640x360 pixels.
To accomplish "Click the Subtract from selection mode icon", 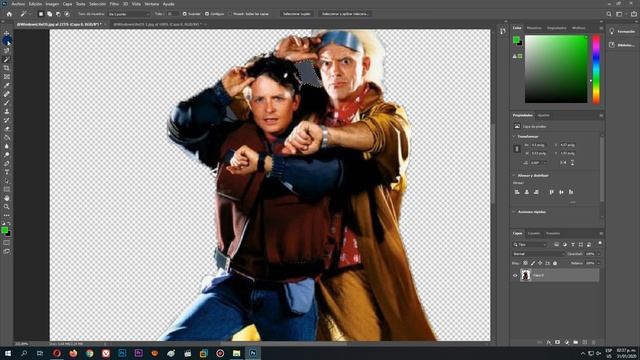I will (58, 14).
